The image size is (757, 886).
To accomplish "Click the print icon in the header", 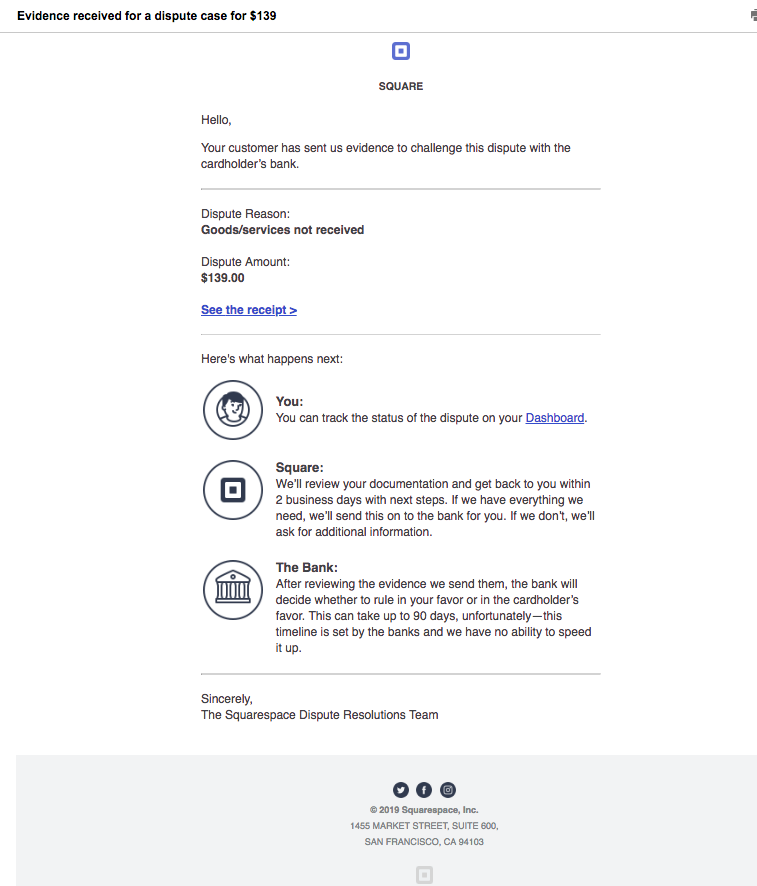I will point(753,16).
